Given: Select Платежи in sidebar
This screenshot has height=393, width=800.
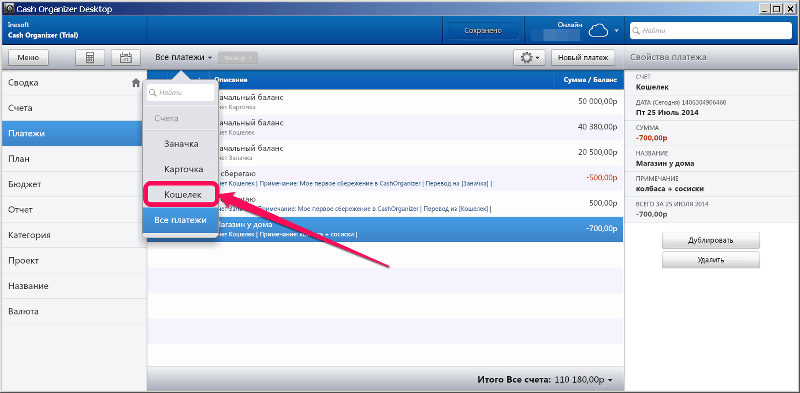Looking at the screenshot, I should pyautogui.click(x=73, y=134).
